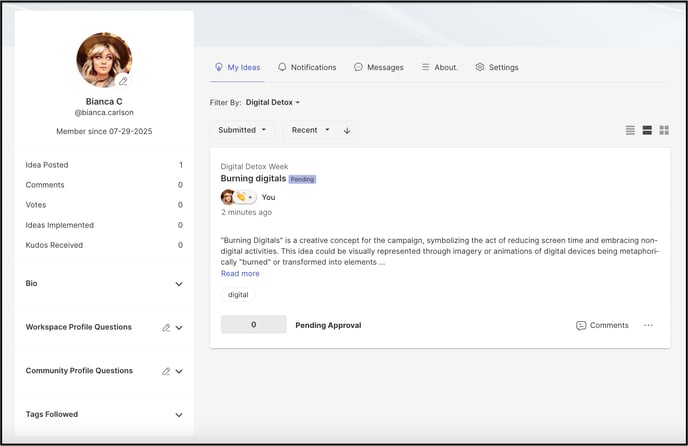
Task: Click the Idea Posted stat row
Action: click(104, 165)
